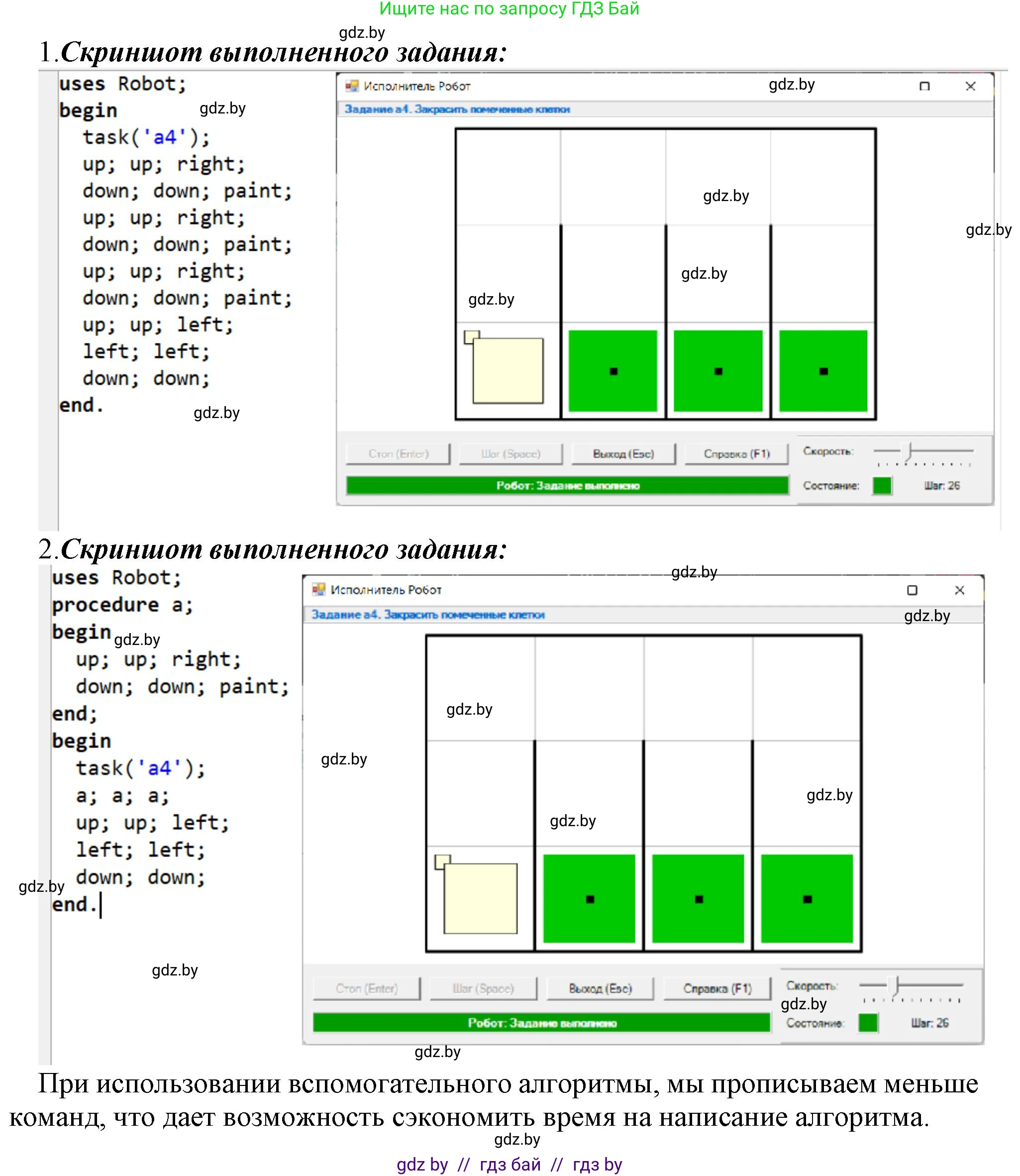
Task: Click 'Шаг (Space)' in the second window
Action: pos(483,989)
